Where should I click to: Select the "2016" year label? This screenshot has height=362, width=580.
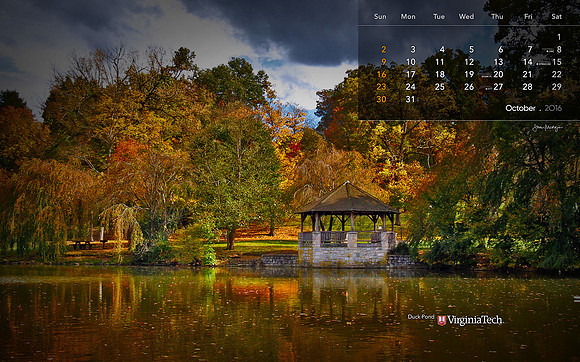(x=553, y=108)
